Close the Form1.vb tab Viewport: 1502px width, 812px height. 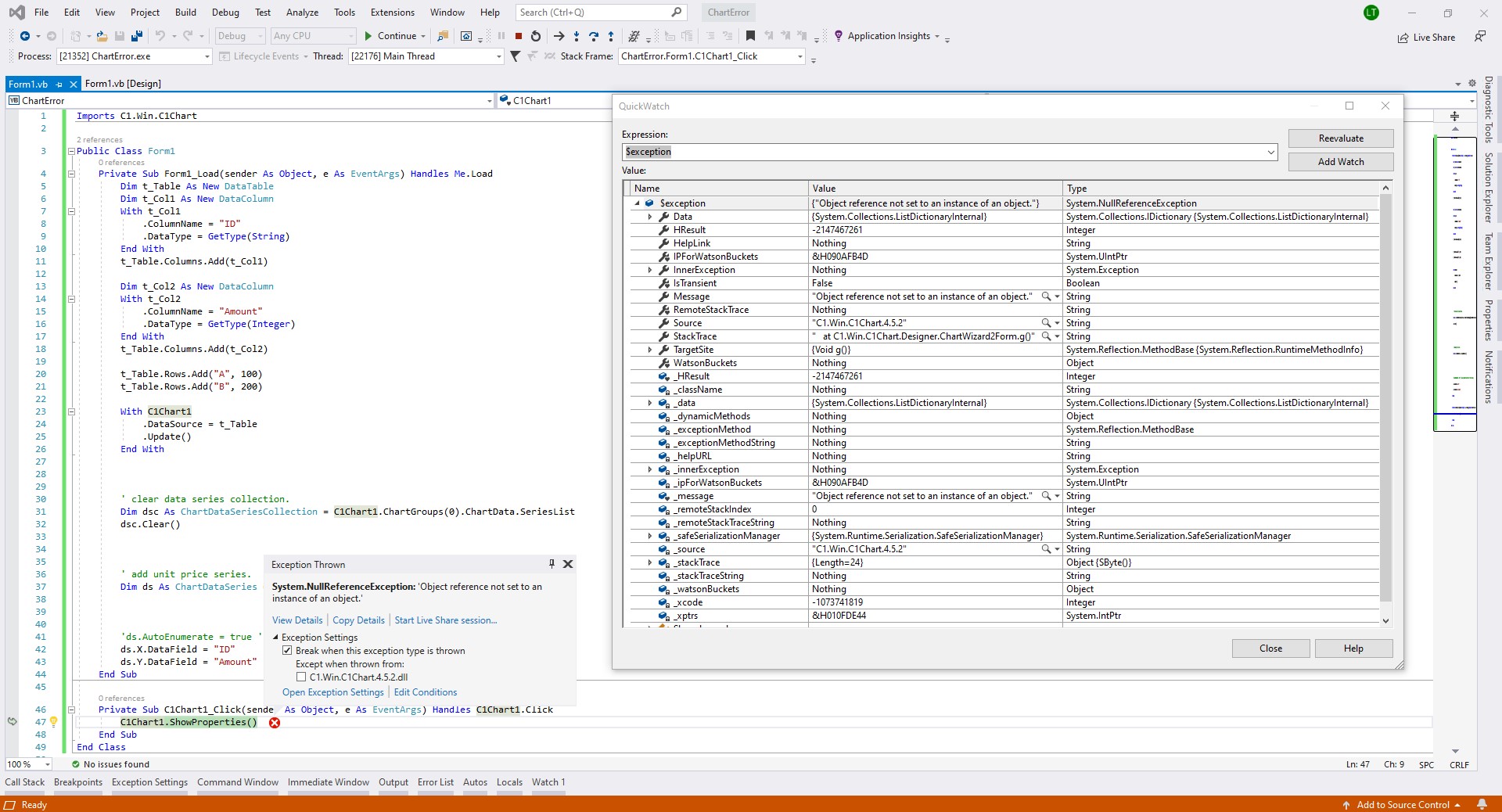click(74, 84)
